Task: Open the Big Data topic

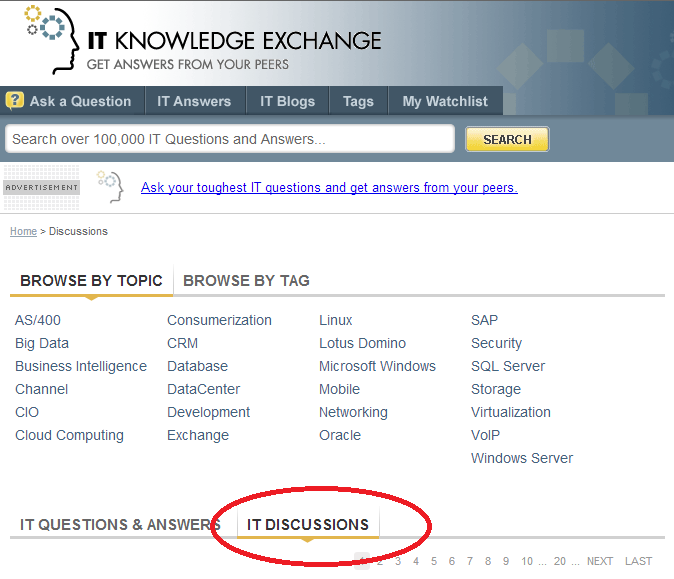Action: coord(42,343)
